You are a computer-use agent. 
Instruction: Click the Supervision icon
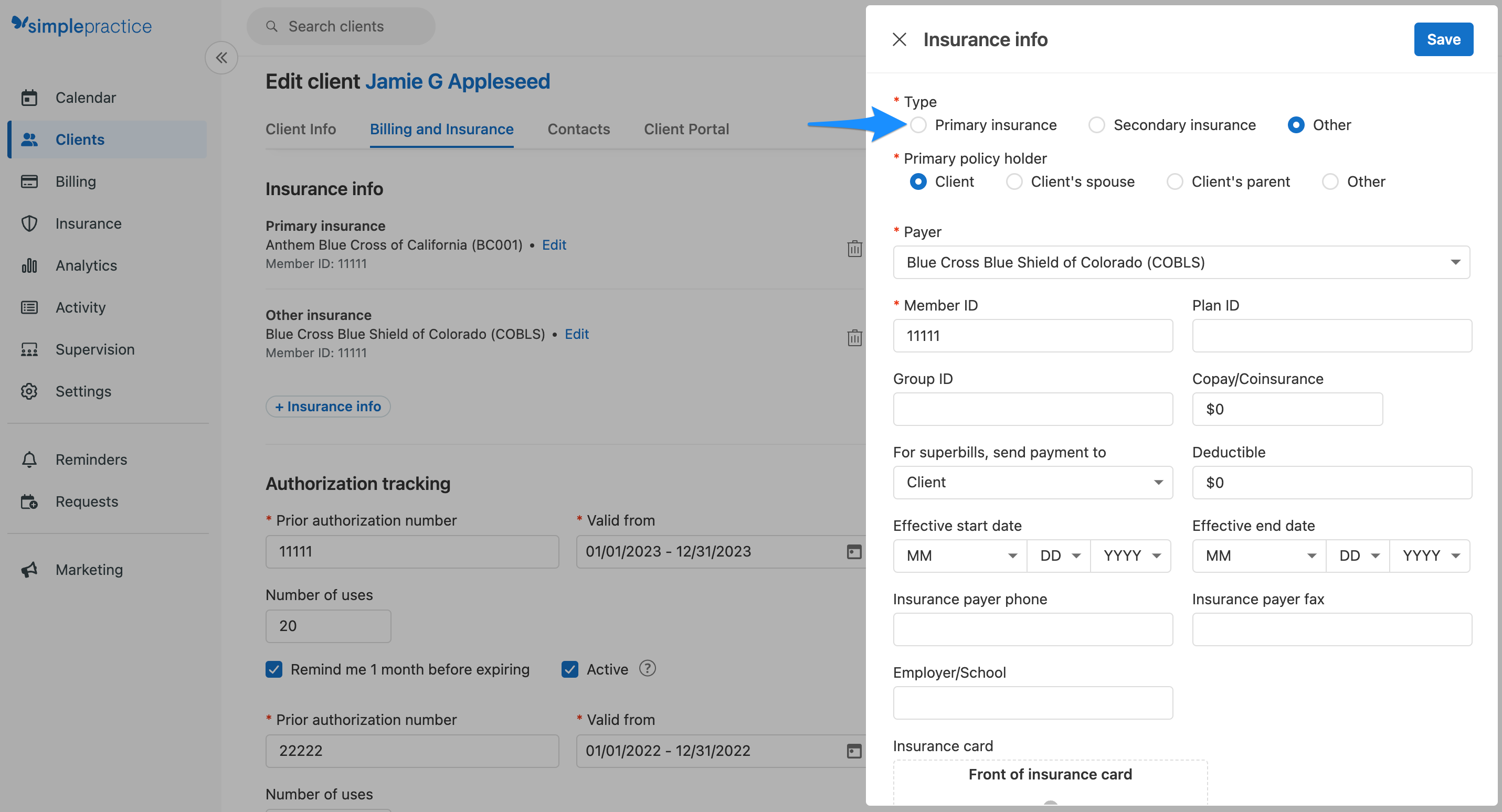(29, 349)
